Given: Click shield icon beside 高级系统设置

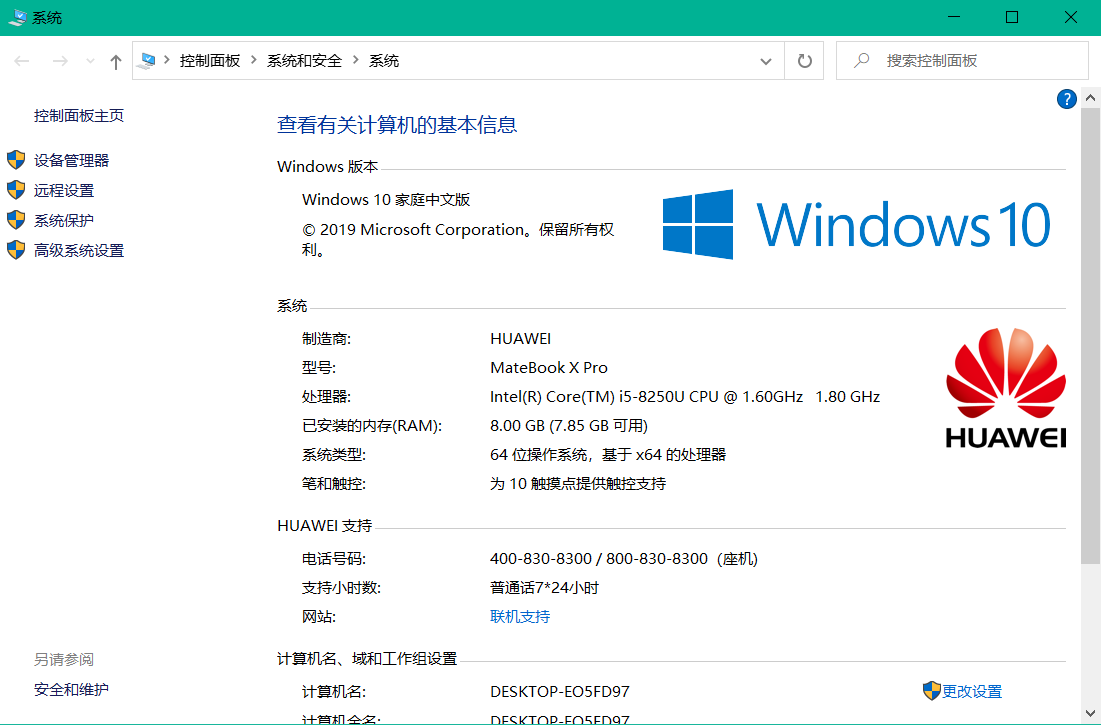Looking at the screenshot, I should [16, 251].
